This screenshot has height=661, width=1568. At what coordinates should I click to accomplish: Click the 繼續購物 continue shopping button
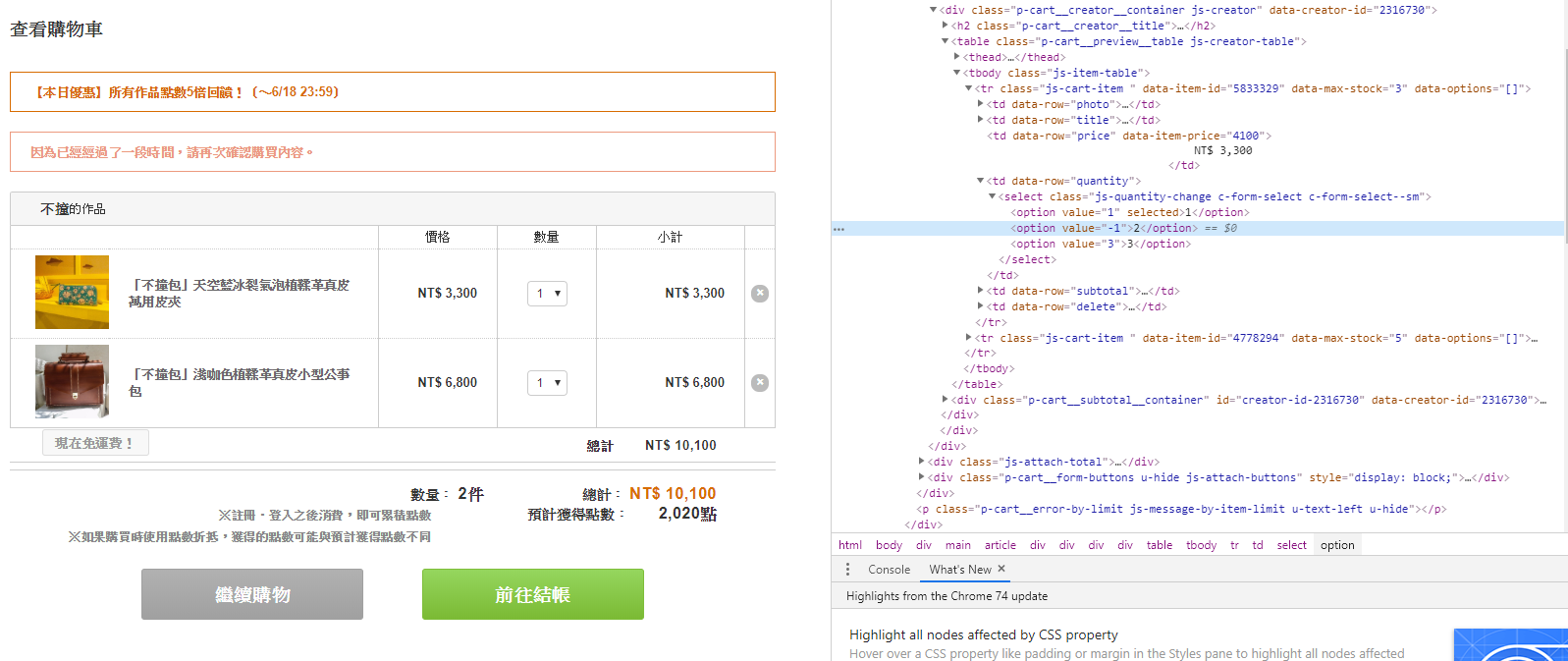[x=252, y=594]
